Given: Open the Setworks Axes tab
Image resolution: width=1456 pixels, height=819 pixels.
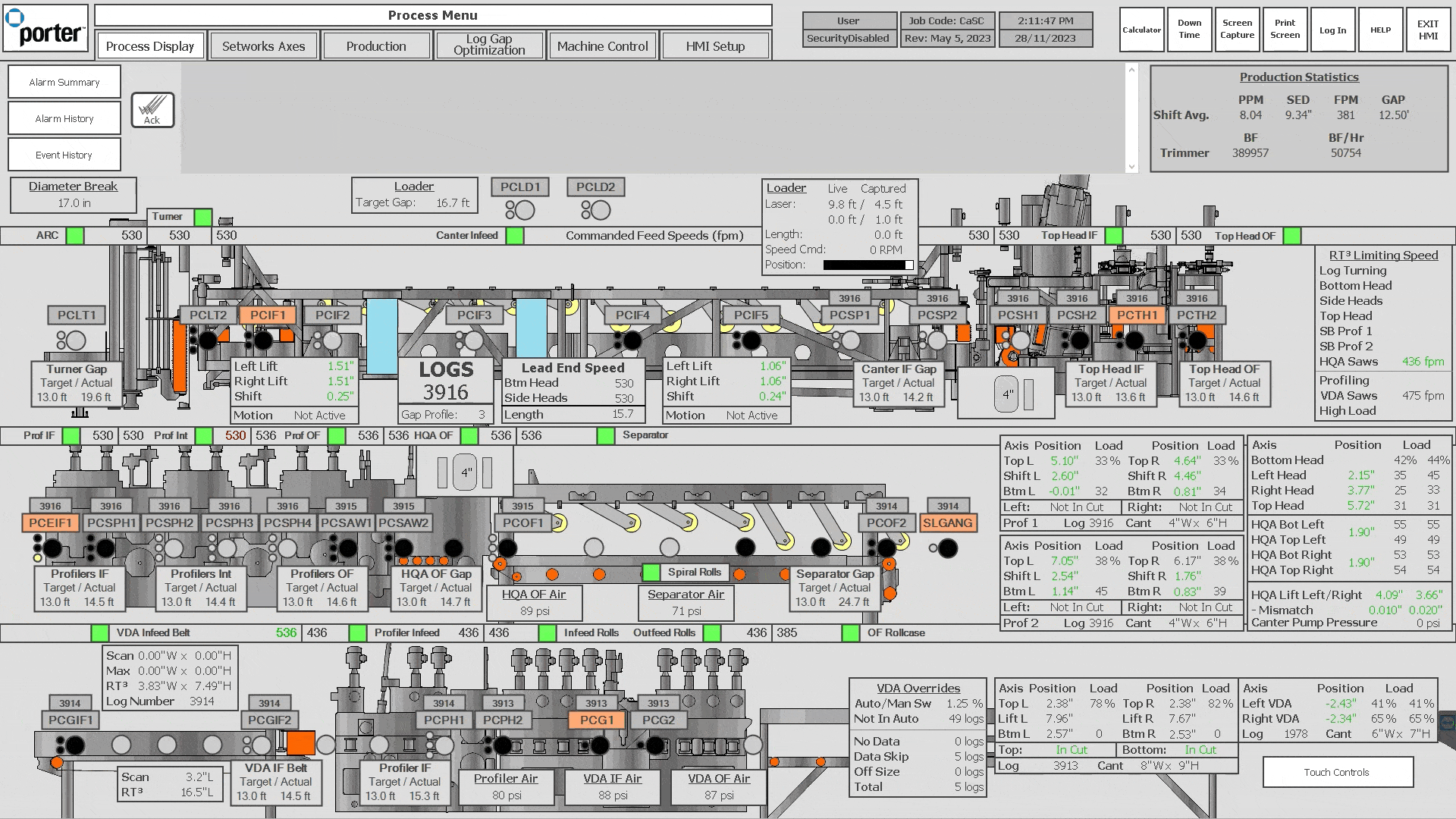Looking at the screenshot, I should pos(263,46).
